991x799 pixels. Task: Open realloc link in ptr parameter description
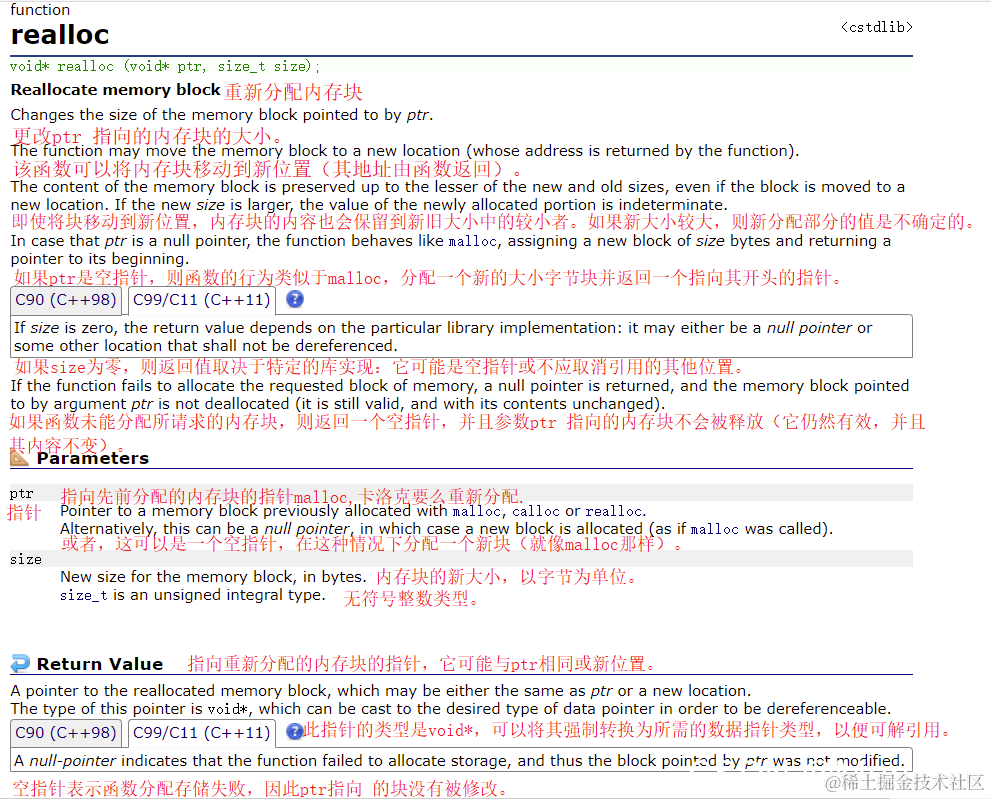pyautogui.click(x=613, y=511)
